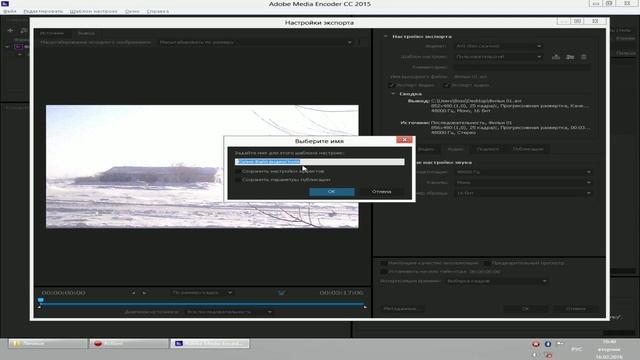Open the Личное folder taskbar button

pyautogui.click(x=48, y=343)
